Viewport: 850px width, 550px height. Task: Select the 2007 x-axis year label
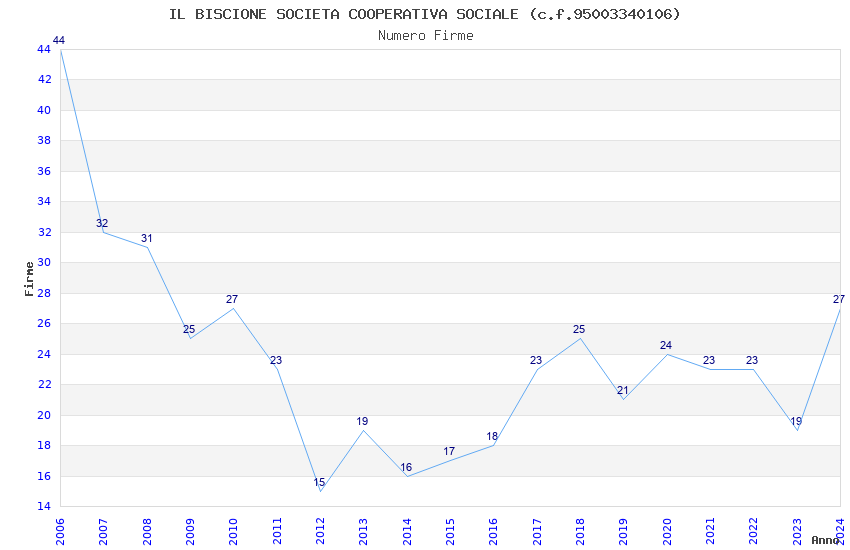coord(103,532)
